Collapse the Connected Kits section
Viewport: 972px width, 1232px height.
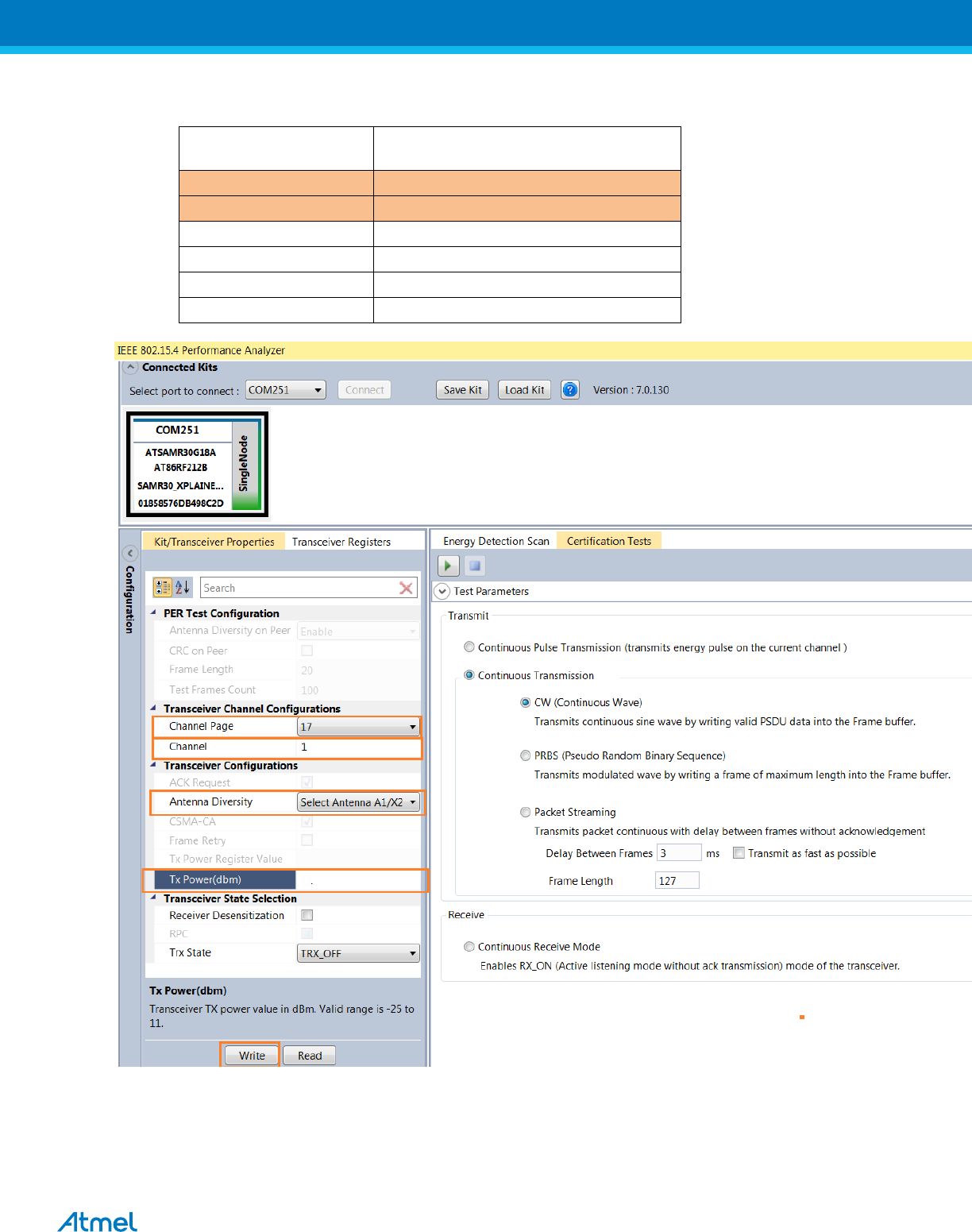(130, 367)
